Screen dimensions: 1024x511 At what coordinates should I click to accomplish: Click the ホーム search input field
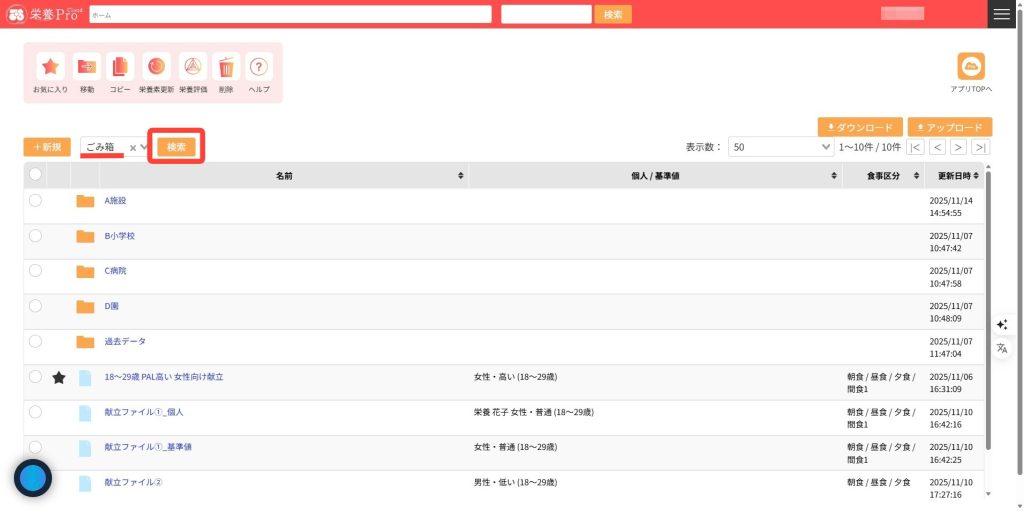click(290, 15)
